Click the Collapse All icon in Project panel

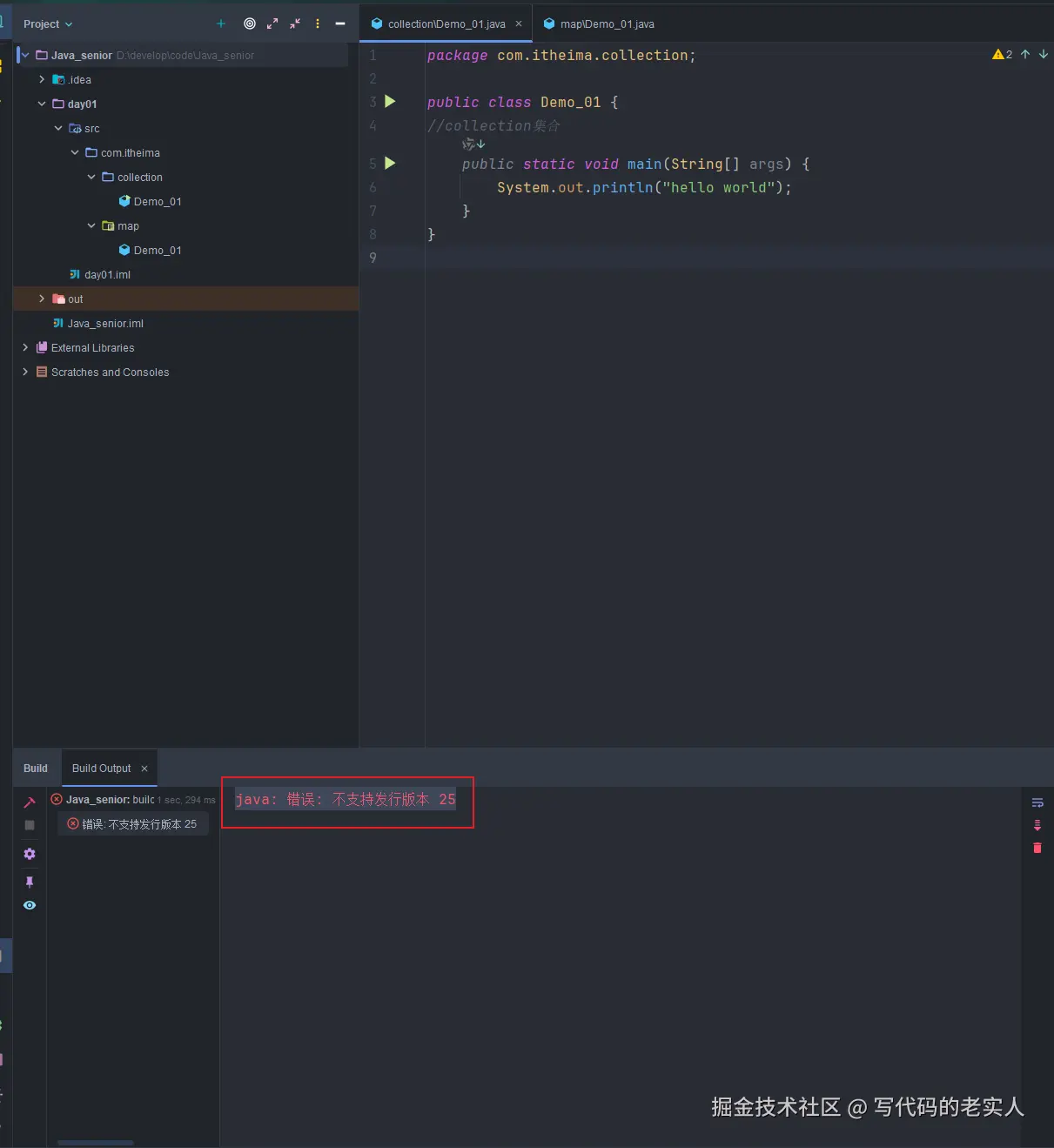point(295,23)
